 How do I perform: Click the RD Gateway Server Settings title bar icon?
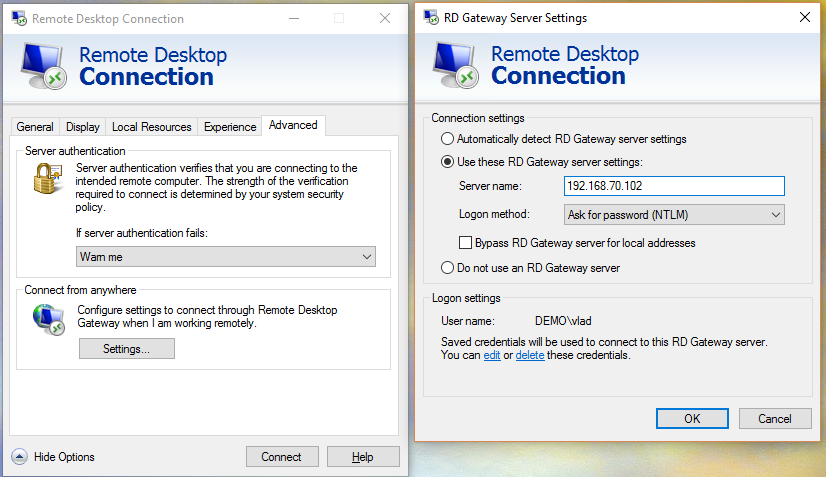pos(431,17)
